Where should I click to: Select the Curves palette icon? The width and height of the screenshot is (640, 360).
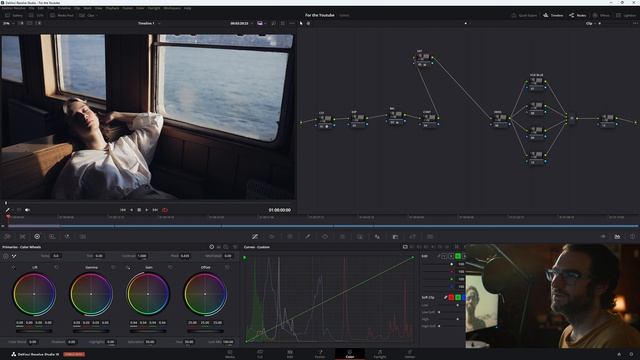255,236
